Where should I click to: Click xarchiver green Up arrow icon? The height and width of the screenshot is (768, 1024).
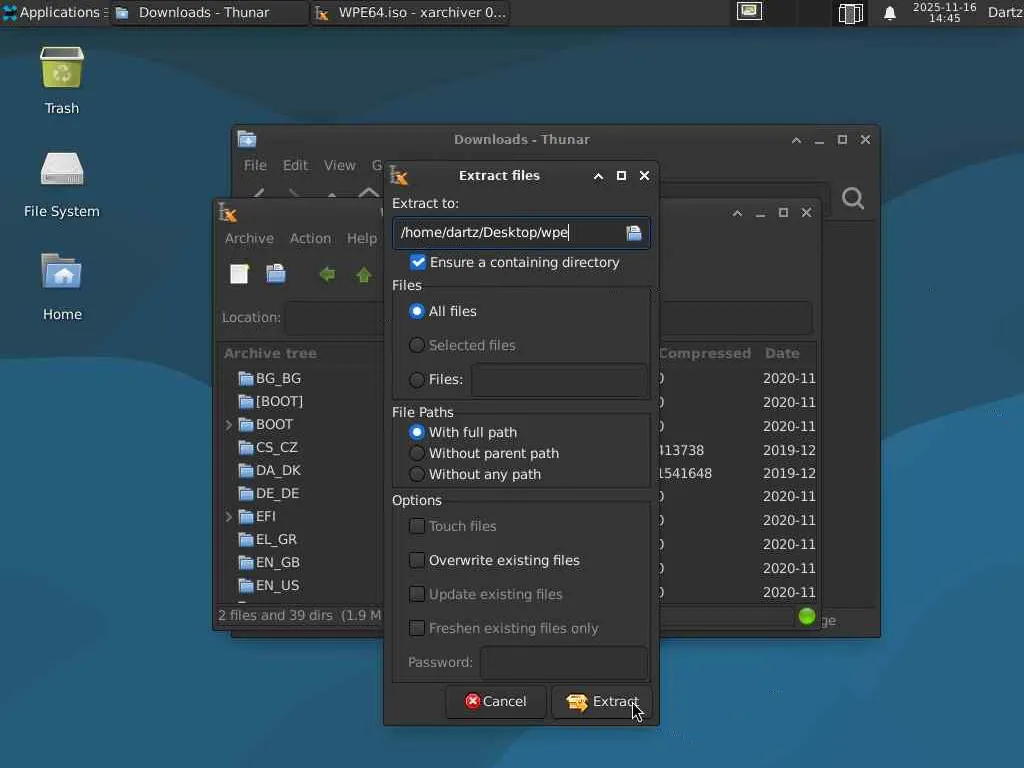pyautogui.click(x=364, y=274)
